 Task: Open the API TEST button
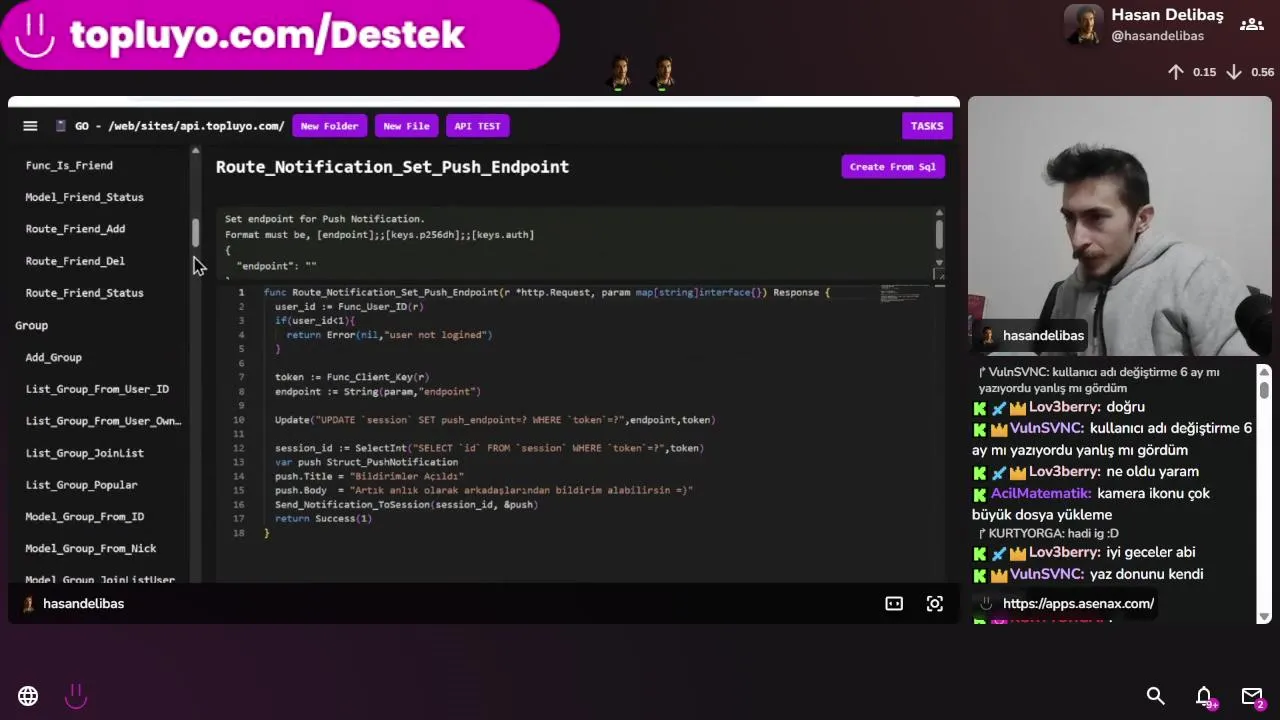(477, 126)
